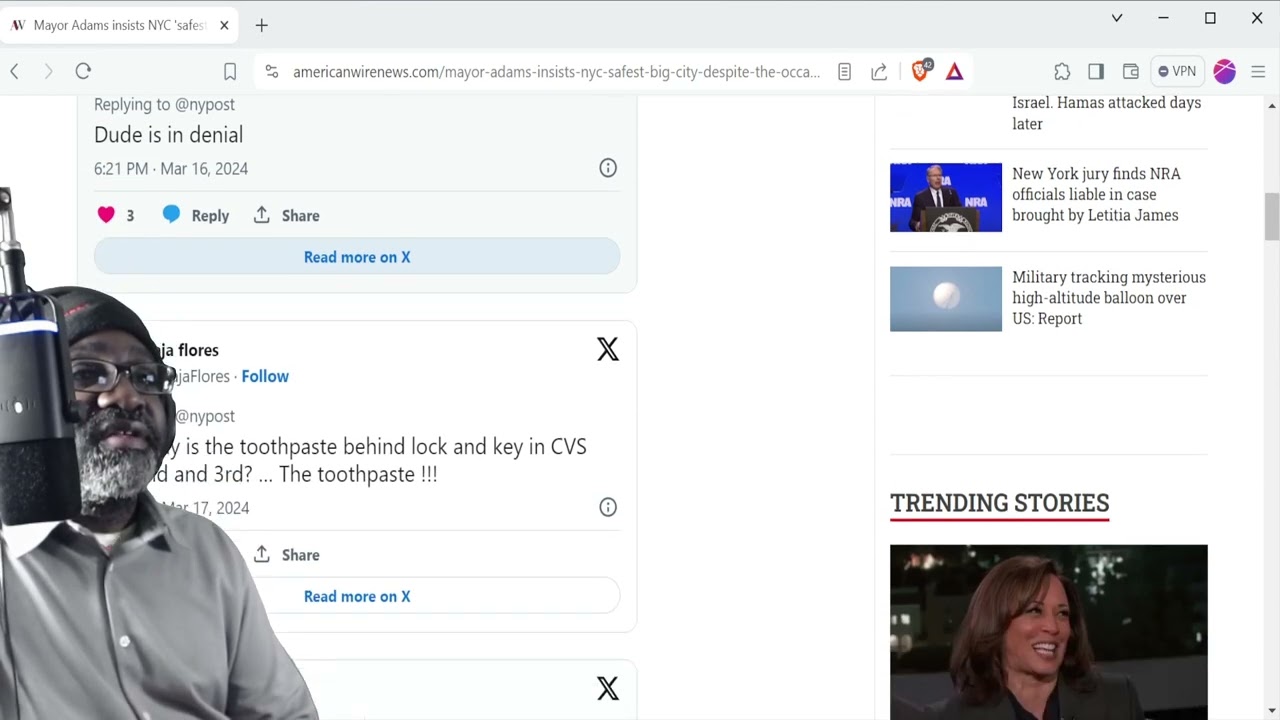This screenshot has width=1280, height=720.
Task: Open the Brave Rewards triangle icon
Action: [955, 71]
